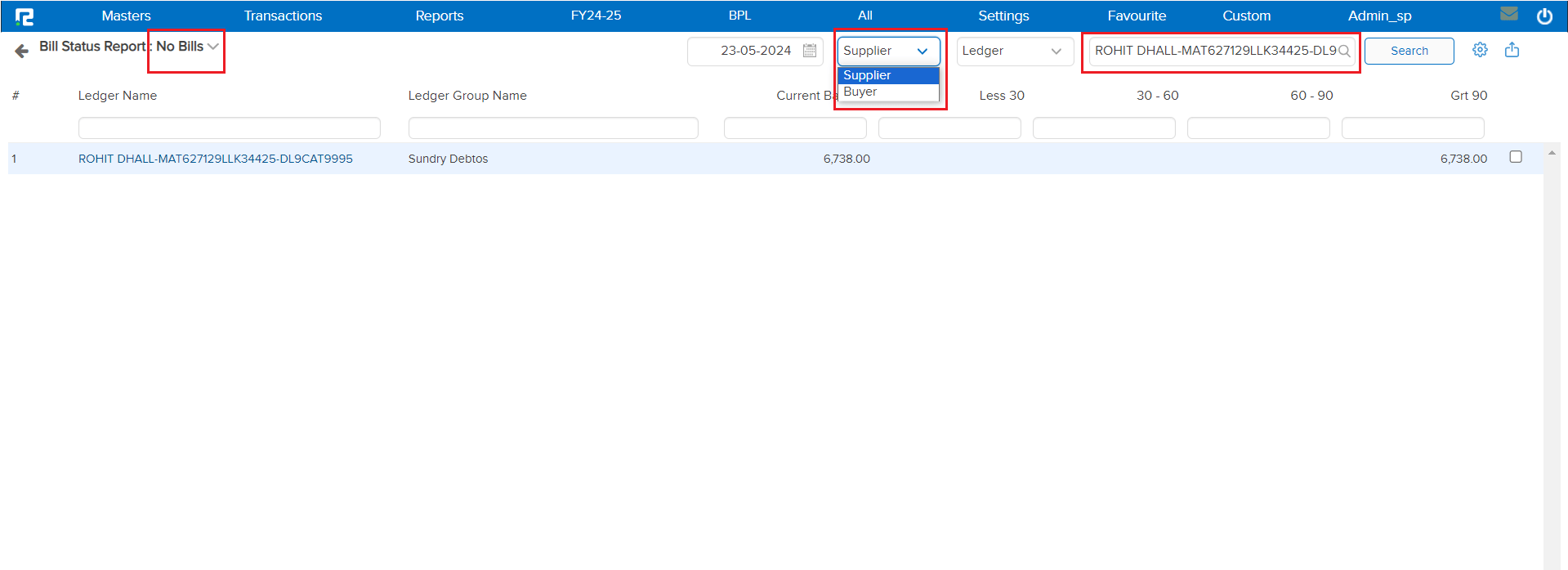Select Buyer from the dropdown list
This screenshot has width=1568, height=570.
(860, 92)
